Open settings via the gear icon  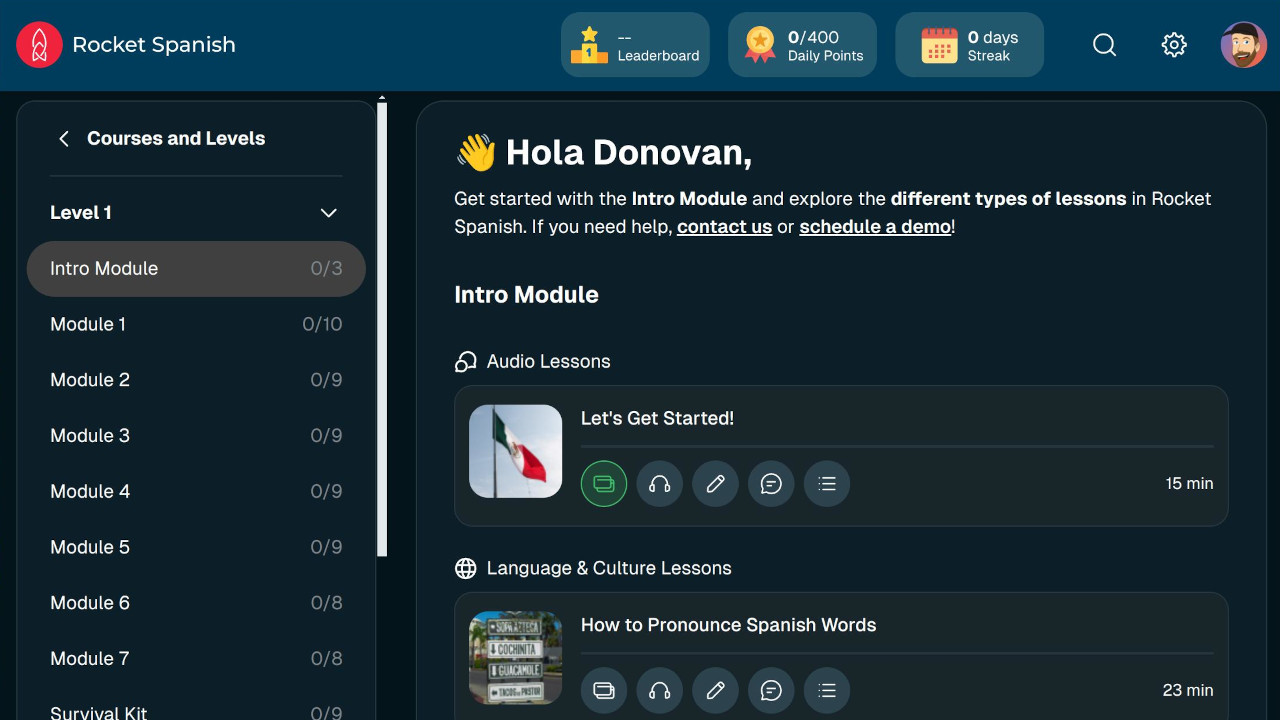click(1174, 44)
